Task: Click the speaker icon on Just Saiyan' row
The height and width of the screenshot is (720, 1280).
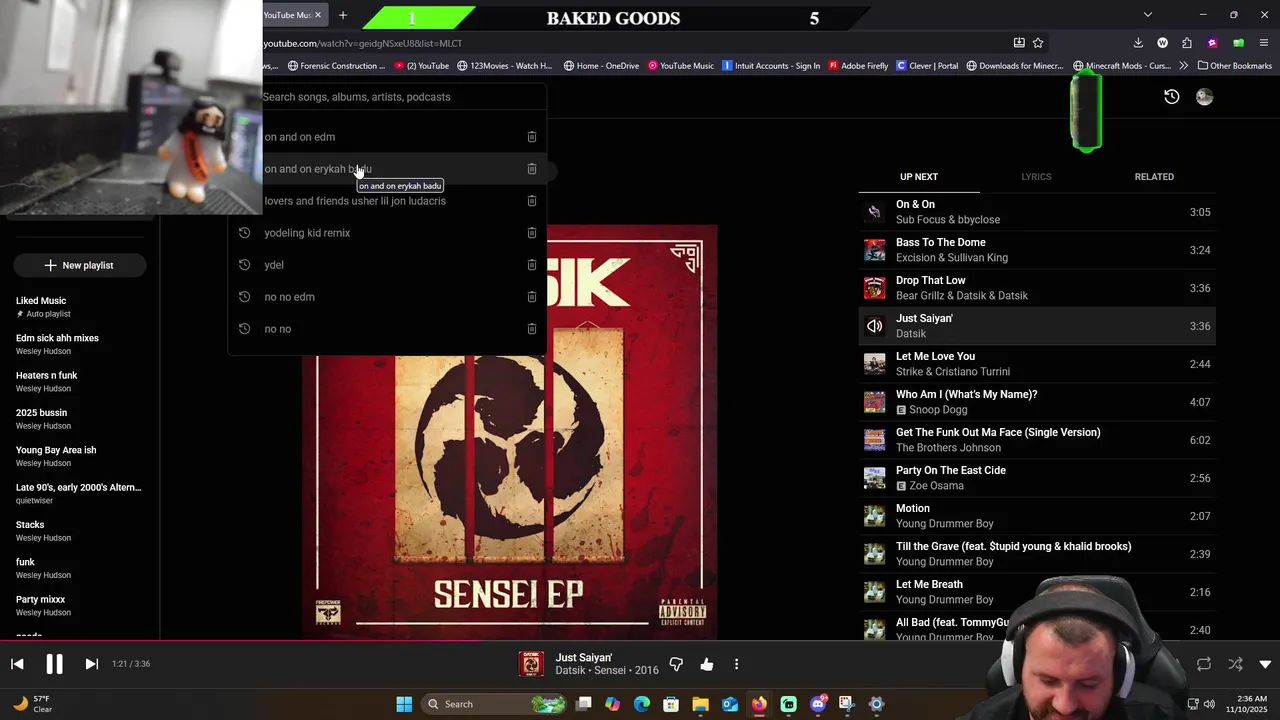Action: 874,326
